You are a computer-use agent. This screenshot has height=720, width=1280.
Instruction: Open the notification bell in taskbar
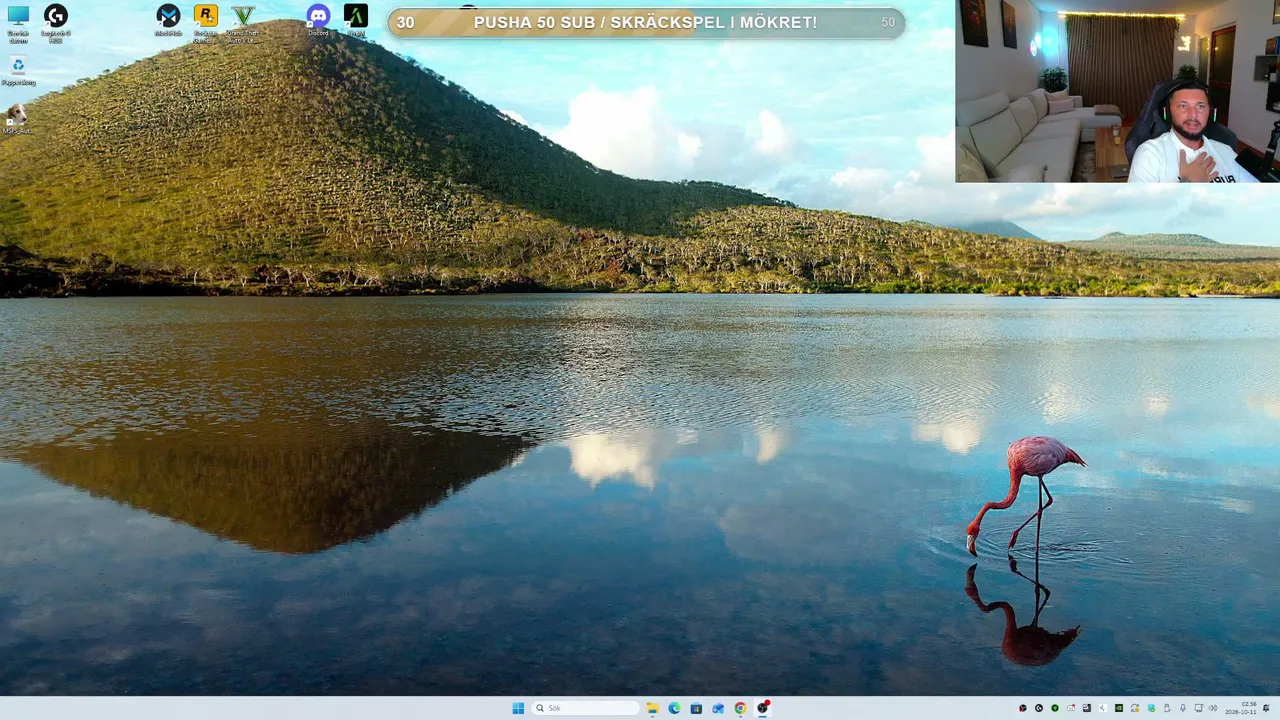point(1266,708)
